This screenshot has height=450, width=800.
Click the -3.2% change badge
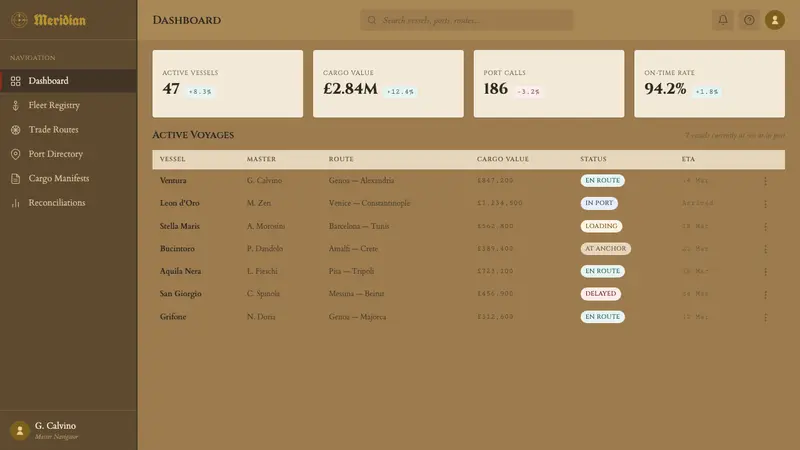[528, 92]
